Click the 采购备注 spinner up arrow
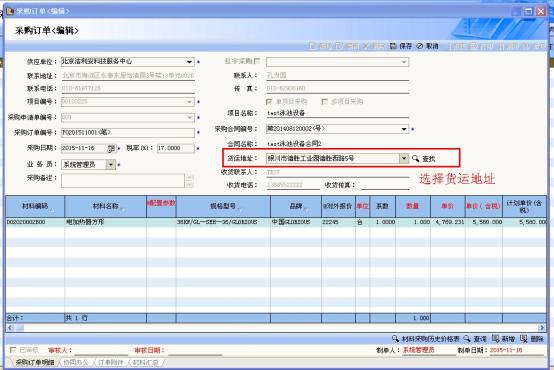The width and height of the screenshot is (554, 370). [189, 177]
